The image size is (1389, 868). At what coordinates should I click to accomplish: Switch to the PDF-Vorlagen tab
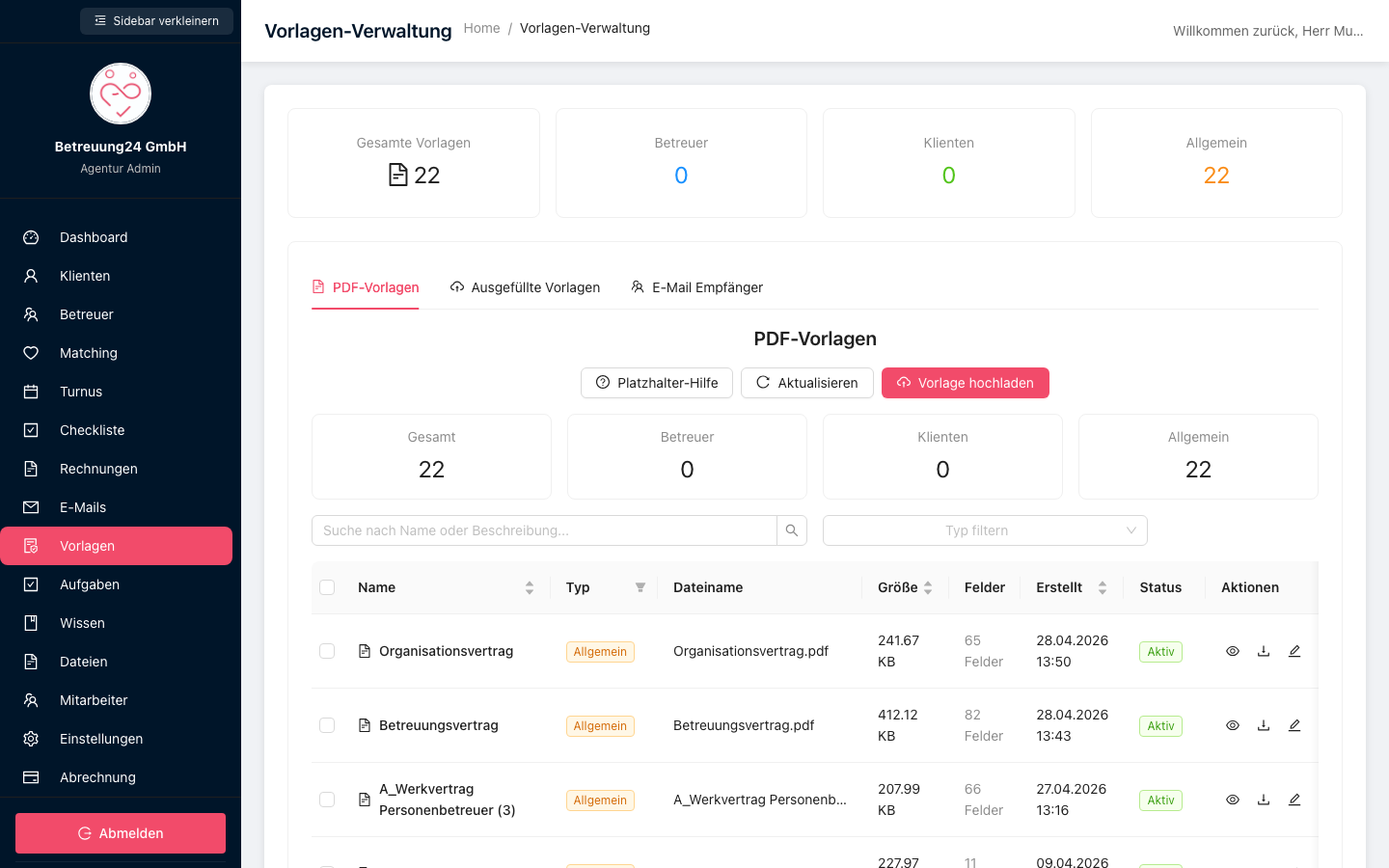366,287
